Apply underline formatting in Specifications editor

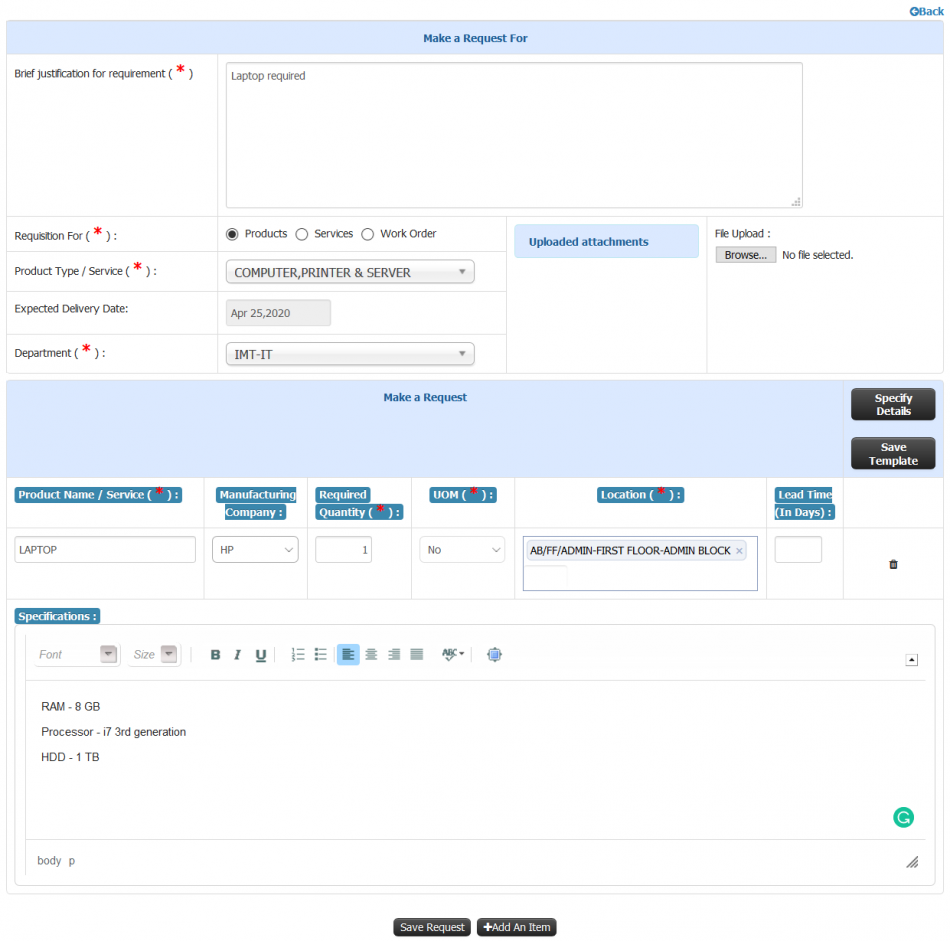coord(261,654)
